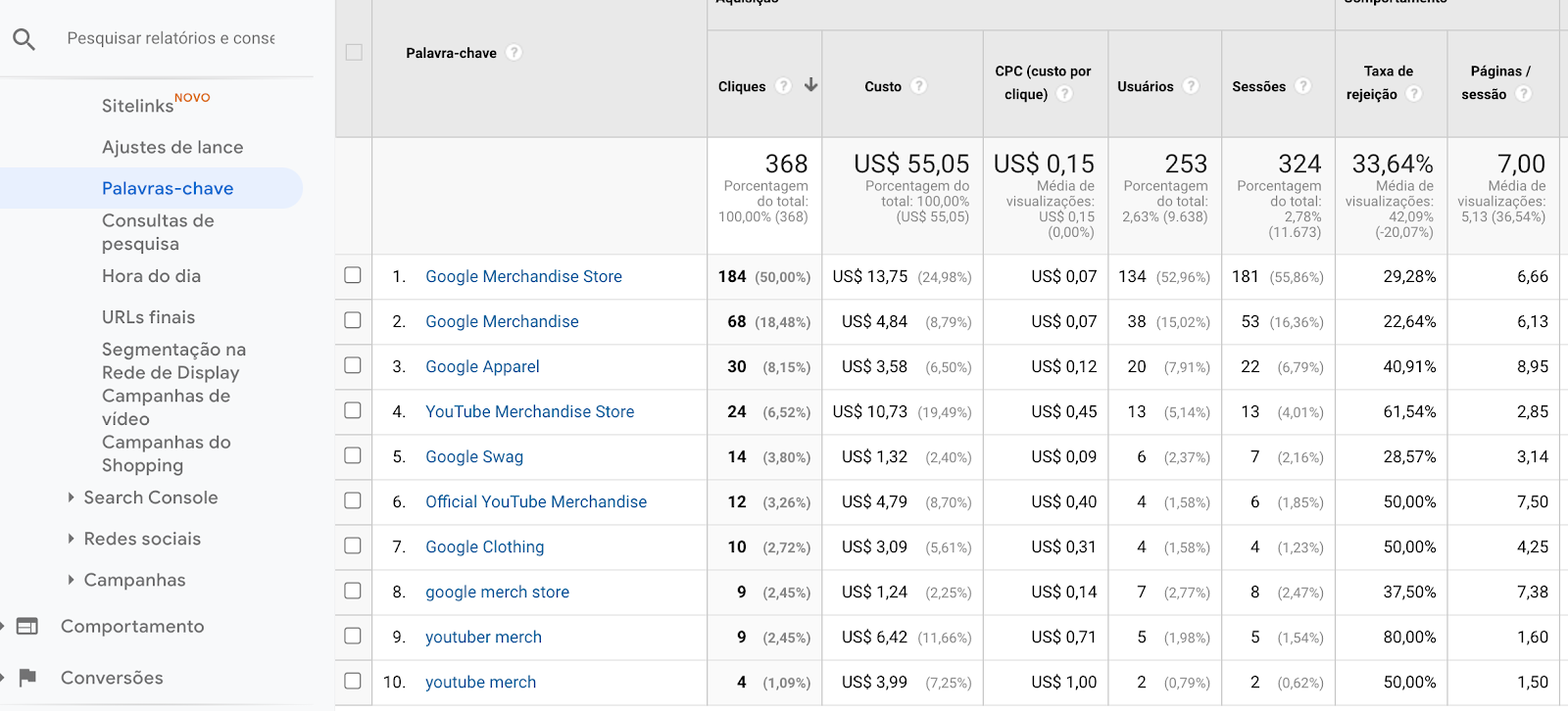1568x711 pixels.
Task: Expand the Comportamento menu arrow
Action: click(x=3, y=626)
